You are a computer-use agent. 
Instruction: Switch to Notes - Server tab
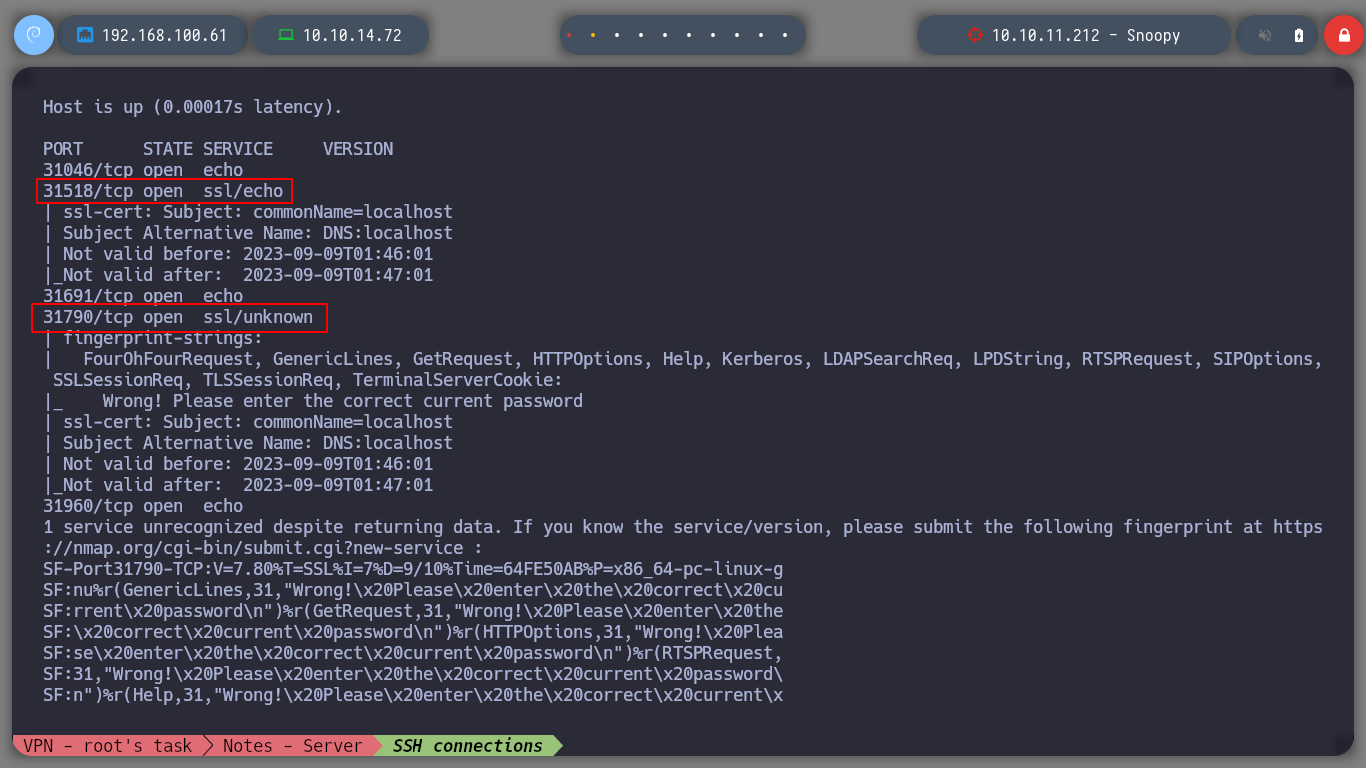click(292, 745)
